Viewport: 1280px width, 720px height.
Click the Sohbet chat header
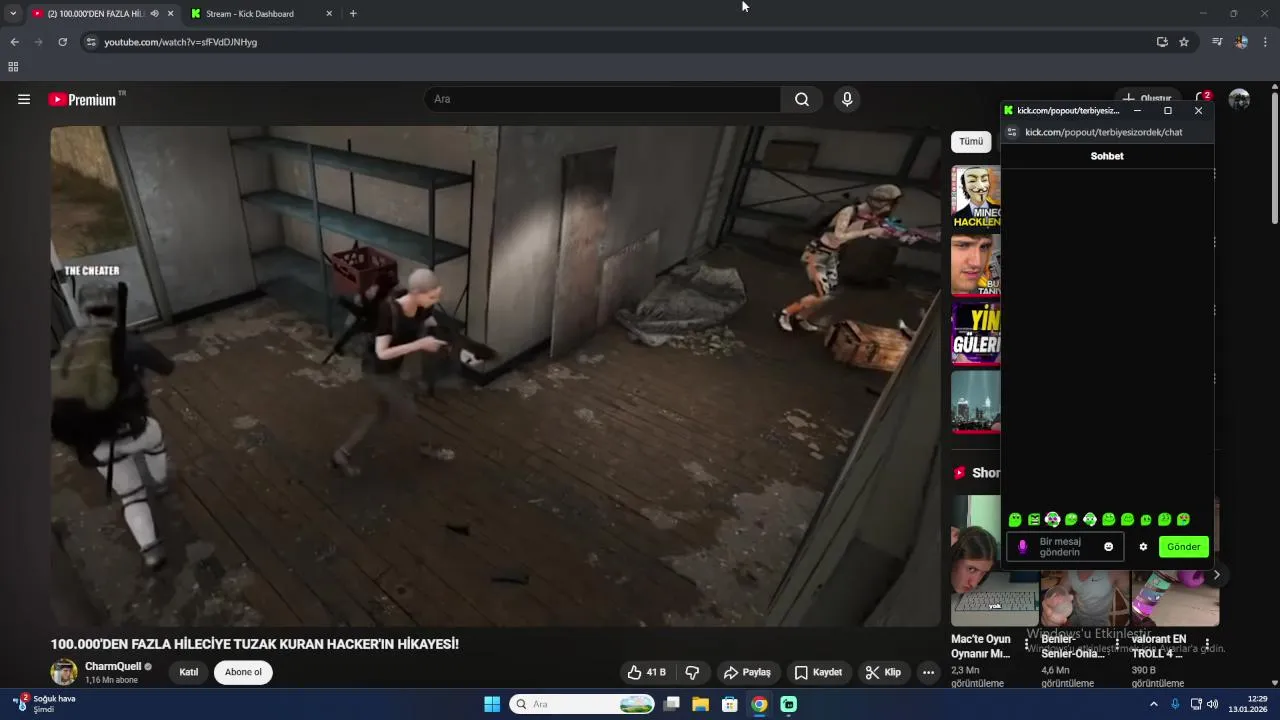coord(1107,156)
